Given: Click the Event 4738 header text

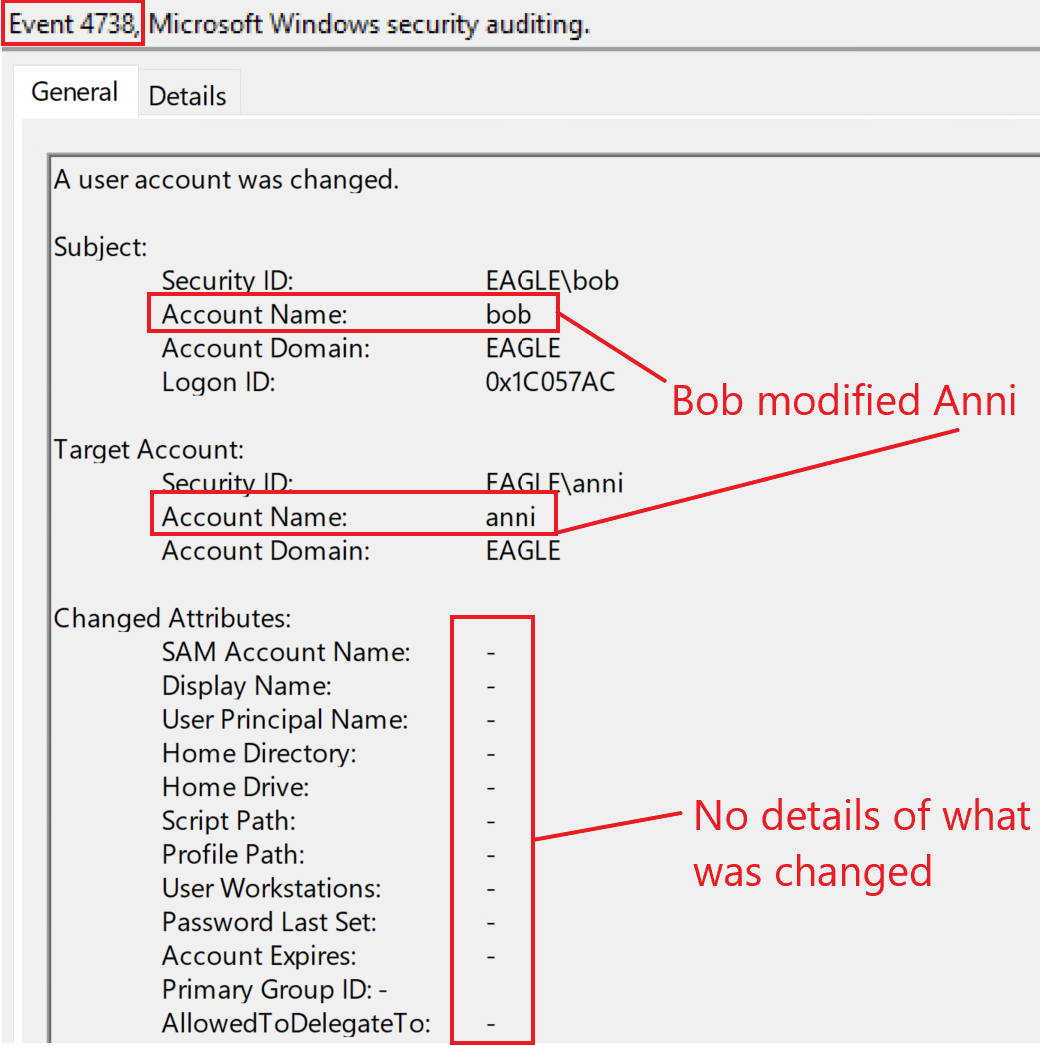Looking at the screenshot, I should (73, 24).
